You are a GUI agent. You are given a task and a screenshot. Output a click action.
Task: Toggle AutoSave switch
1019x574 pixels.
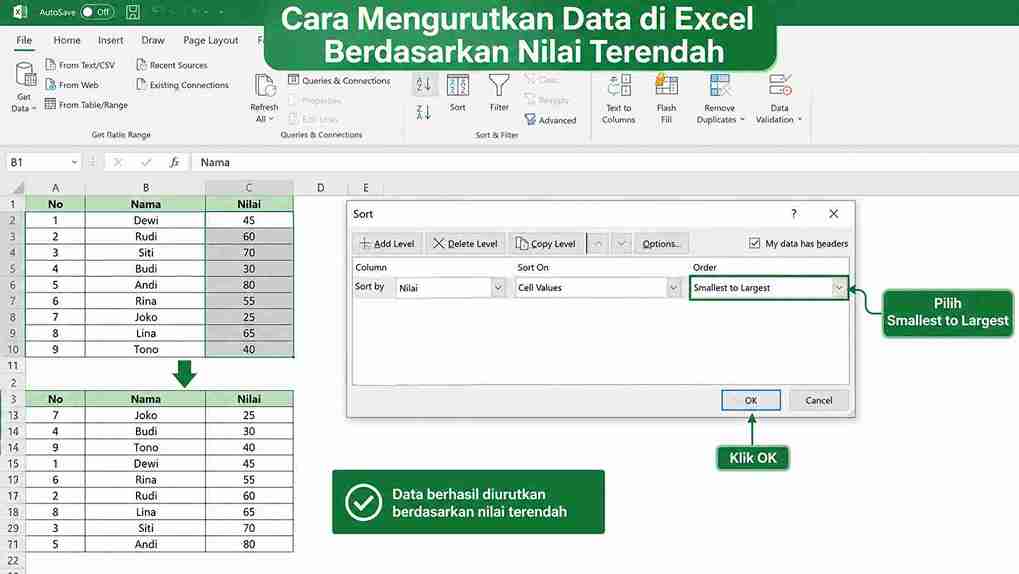tap(97, 12)
